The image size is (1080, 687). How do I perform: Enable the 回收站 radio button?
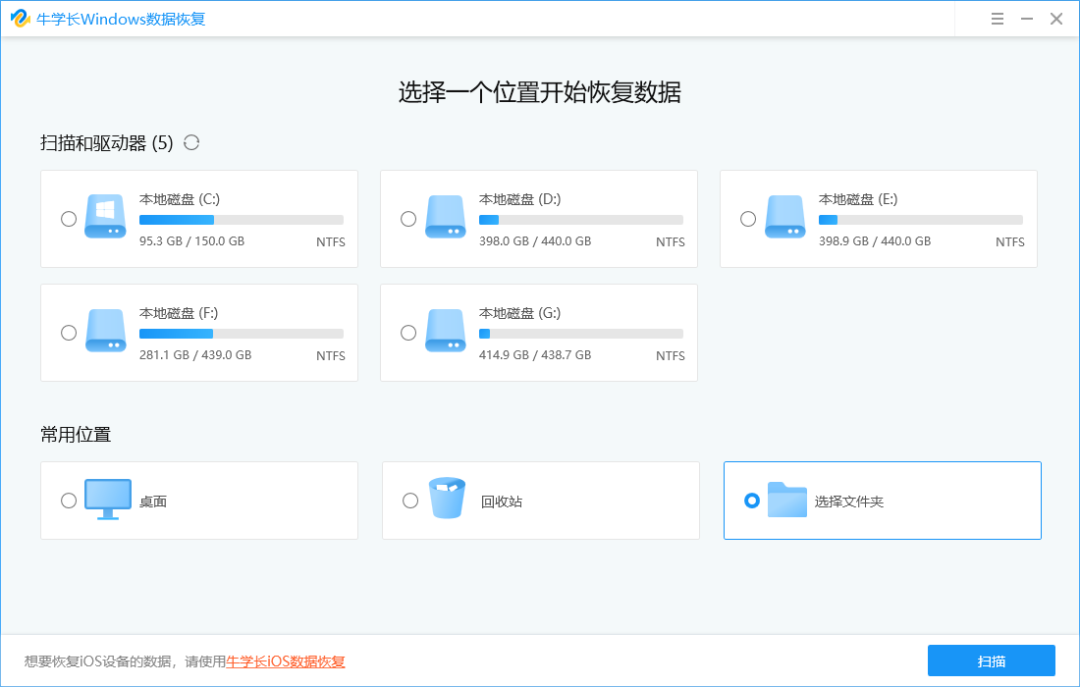[x=409, y=500]
